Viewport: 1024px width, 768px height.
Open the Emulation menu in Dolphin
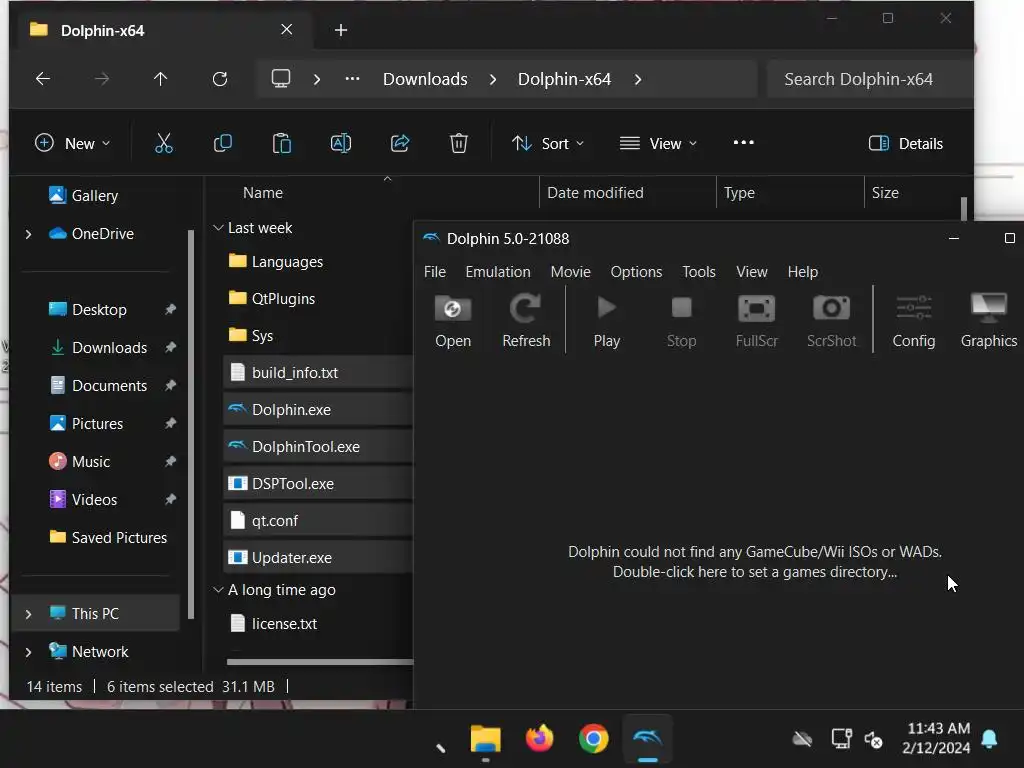coord(498,272)
